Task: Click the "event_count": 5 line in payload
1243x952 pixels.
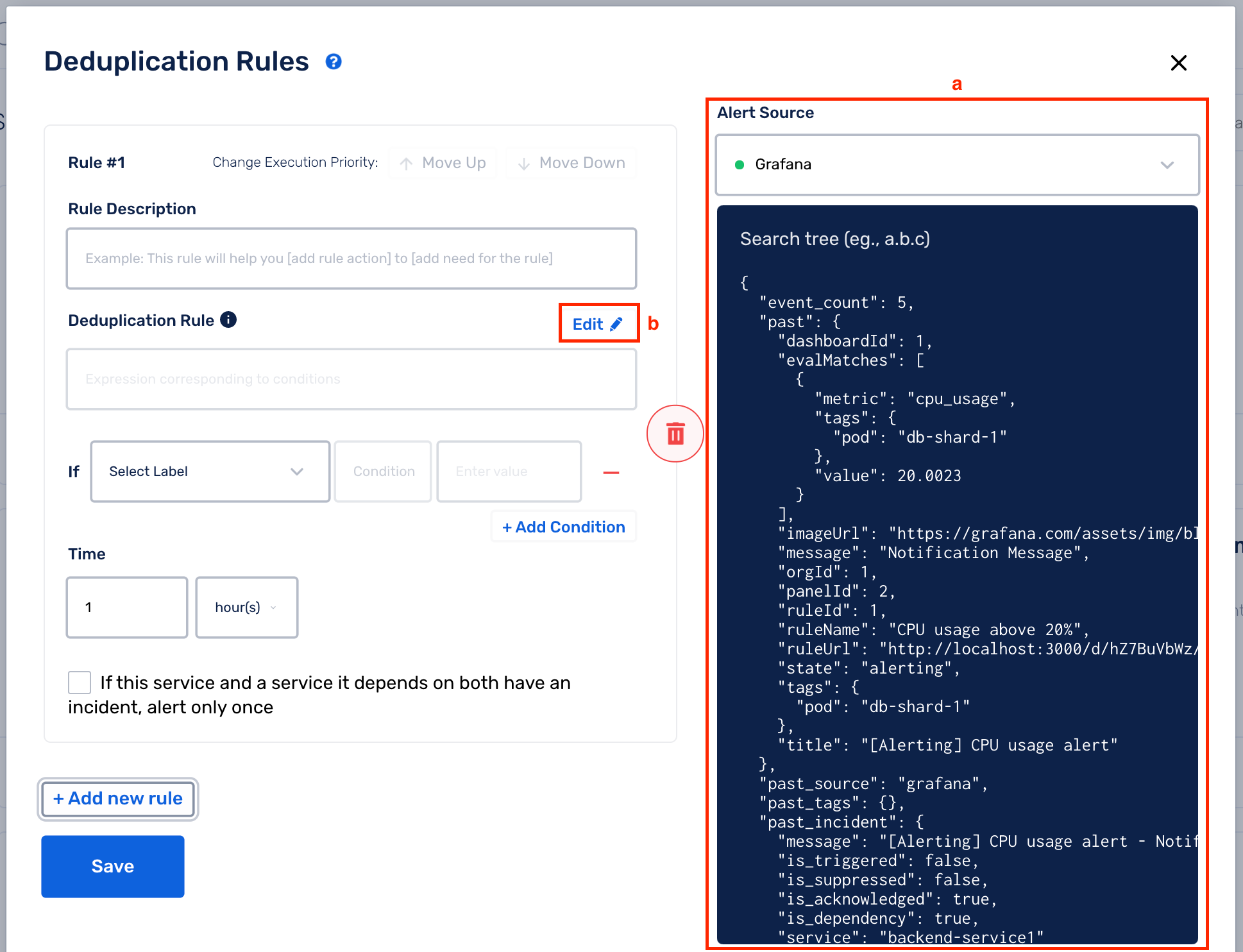Action: coord(836,303)
